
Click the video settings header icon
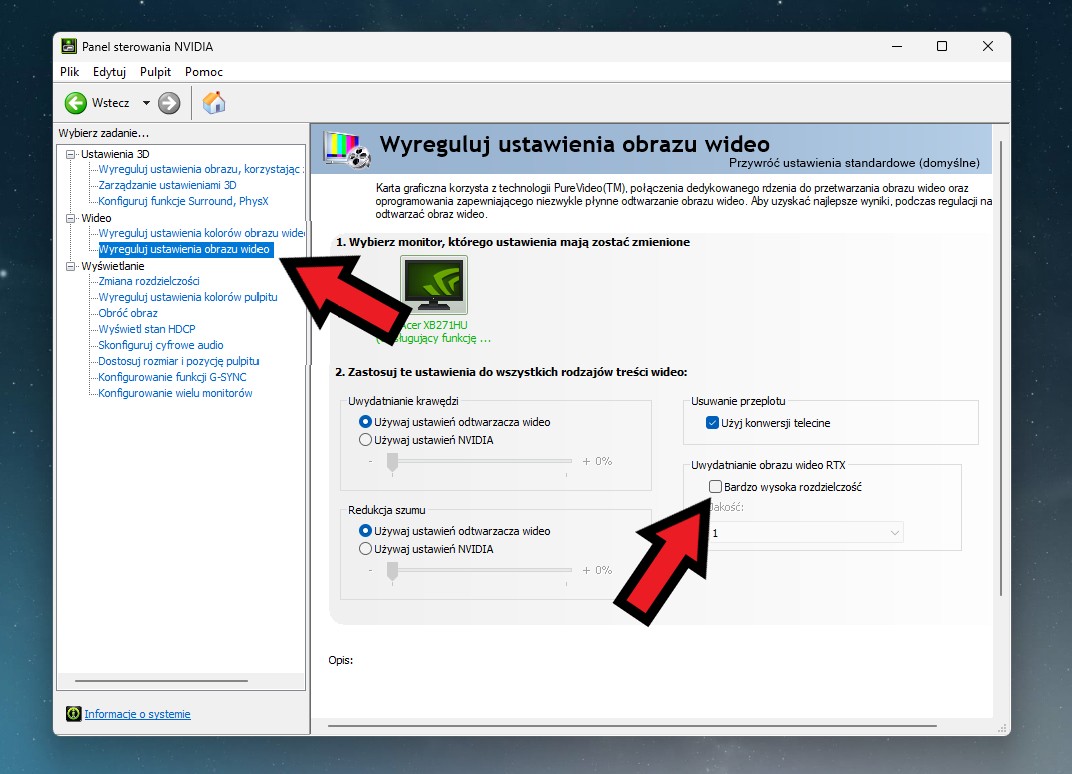(347, 149)
